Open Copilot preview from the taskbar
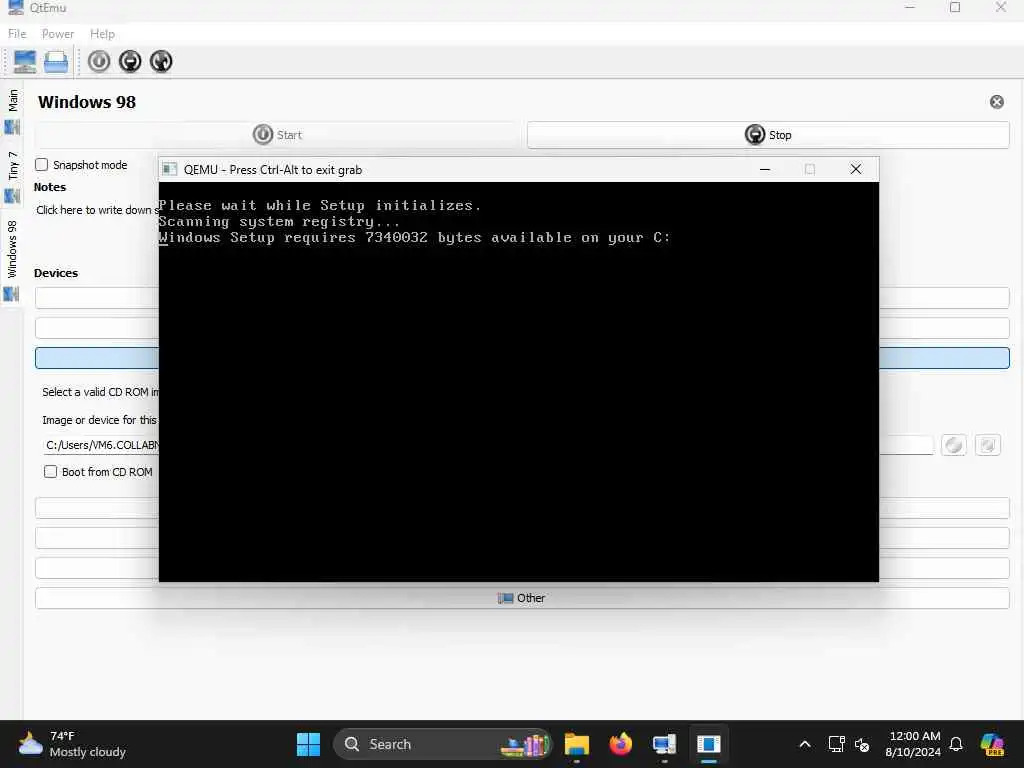Image resolution: width=1024 pixels, height=768 pixels. click(992, 744)
